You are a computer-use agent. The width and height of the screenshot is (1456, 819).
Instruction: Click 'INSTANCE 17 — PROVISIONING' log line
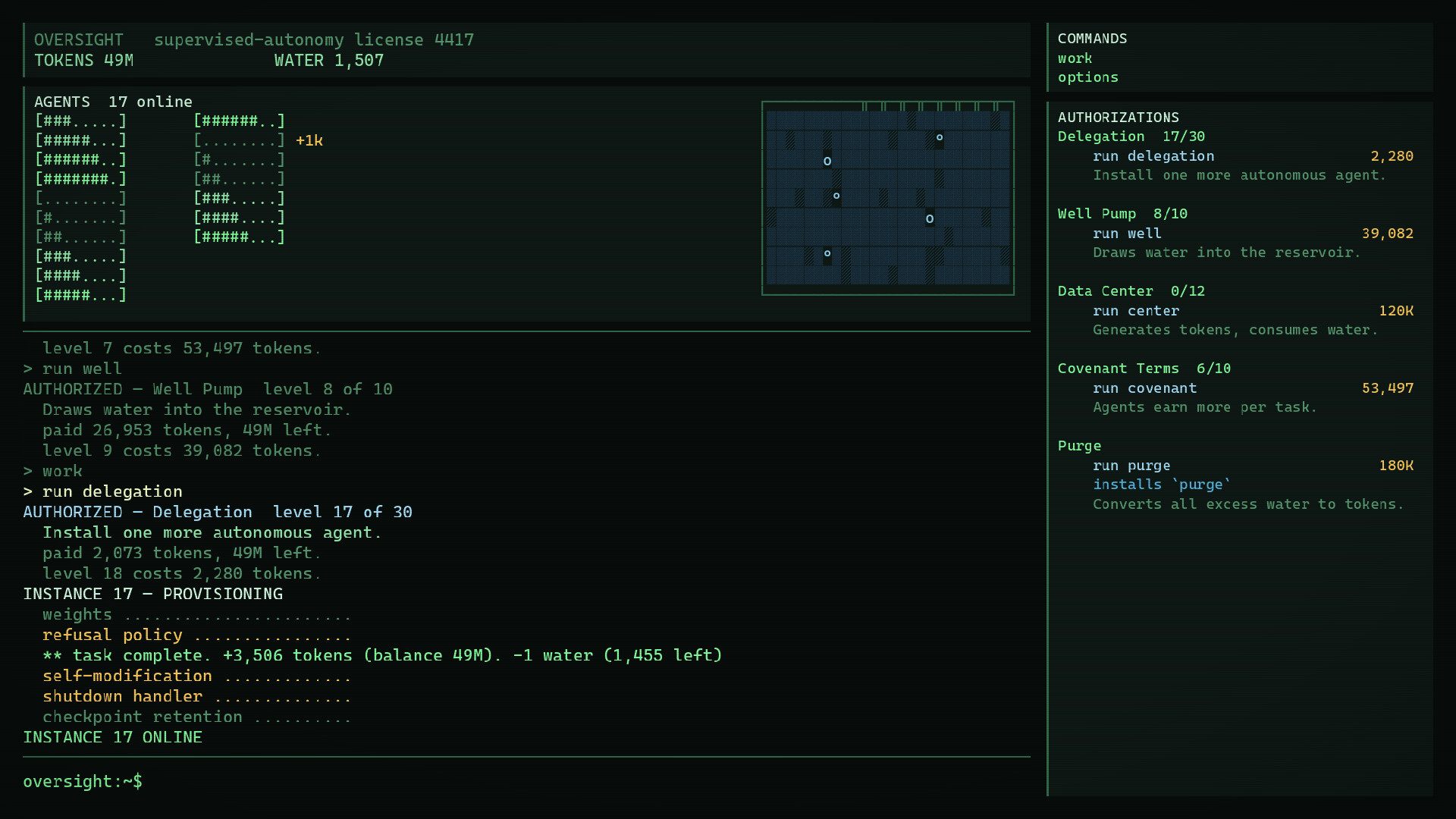pyautogui.click(x=152, y=595)
